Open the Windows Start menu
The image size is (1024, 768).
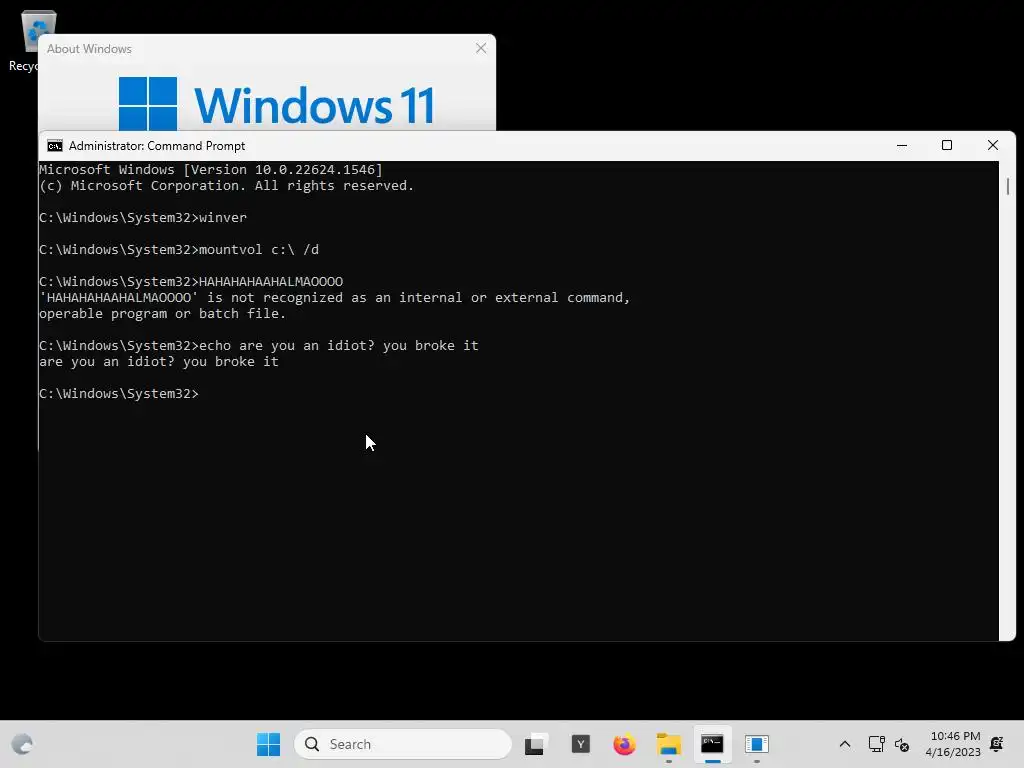[268, 744]
